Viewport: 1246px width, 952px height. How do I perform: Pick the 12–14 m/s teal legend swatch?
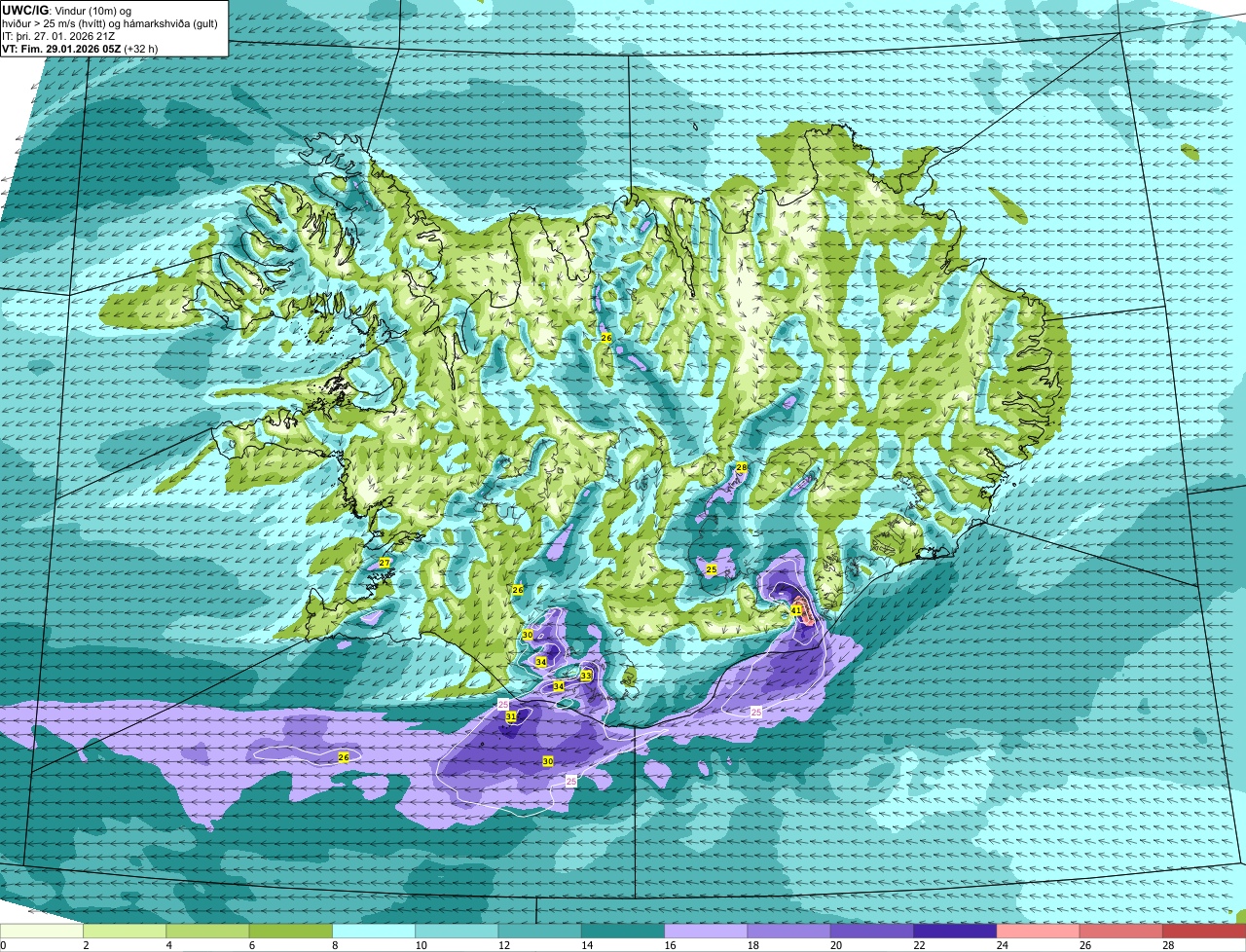540,931
